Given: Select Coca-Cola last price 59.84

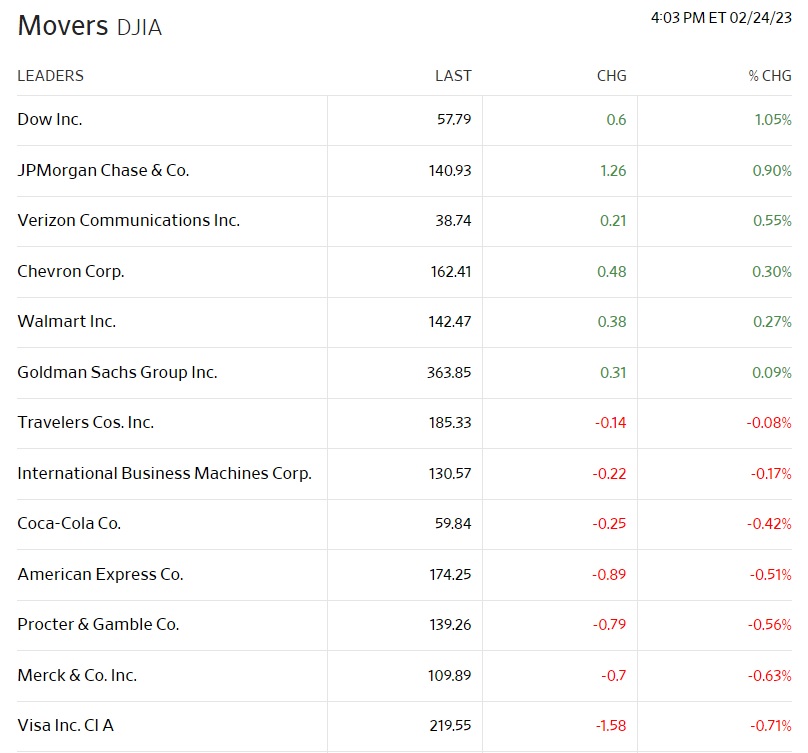Looking at the screenshot, I should [453, 524].
